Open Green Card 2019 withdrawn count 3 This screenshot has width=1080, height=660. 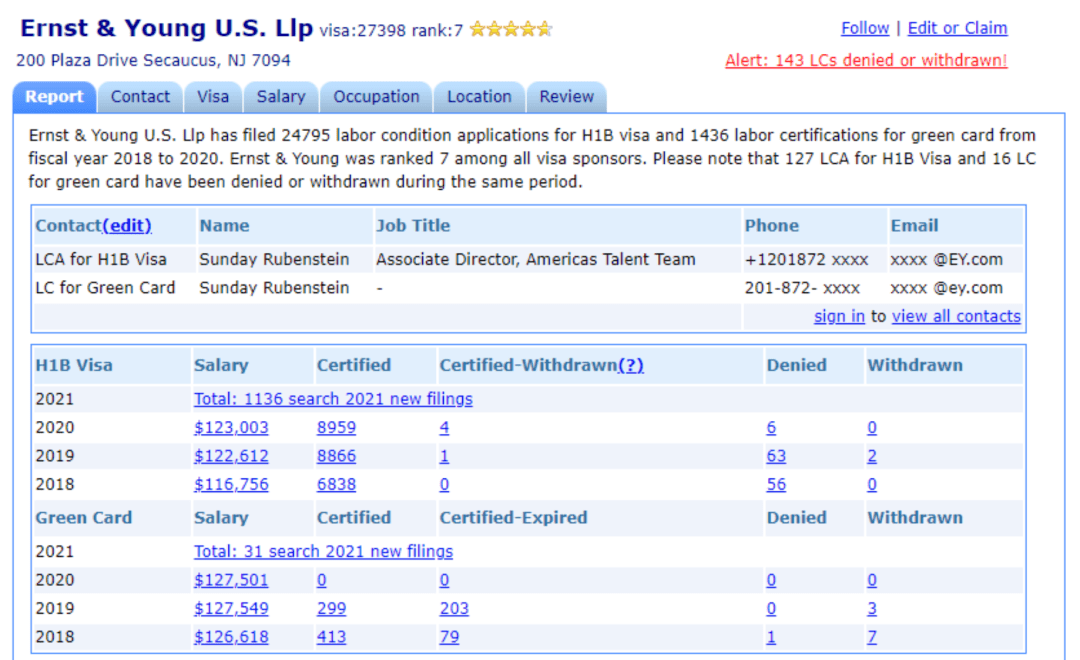[x=872, y=609]
